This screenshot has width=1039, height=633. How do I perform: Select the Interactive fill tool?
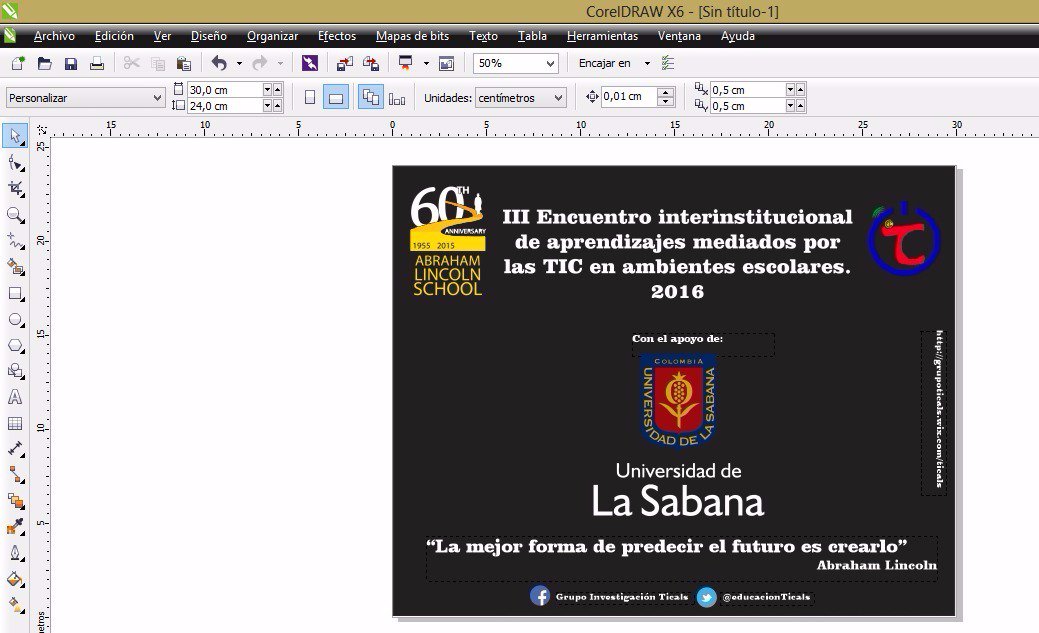pyautogui.click(x=15, y=605)
